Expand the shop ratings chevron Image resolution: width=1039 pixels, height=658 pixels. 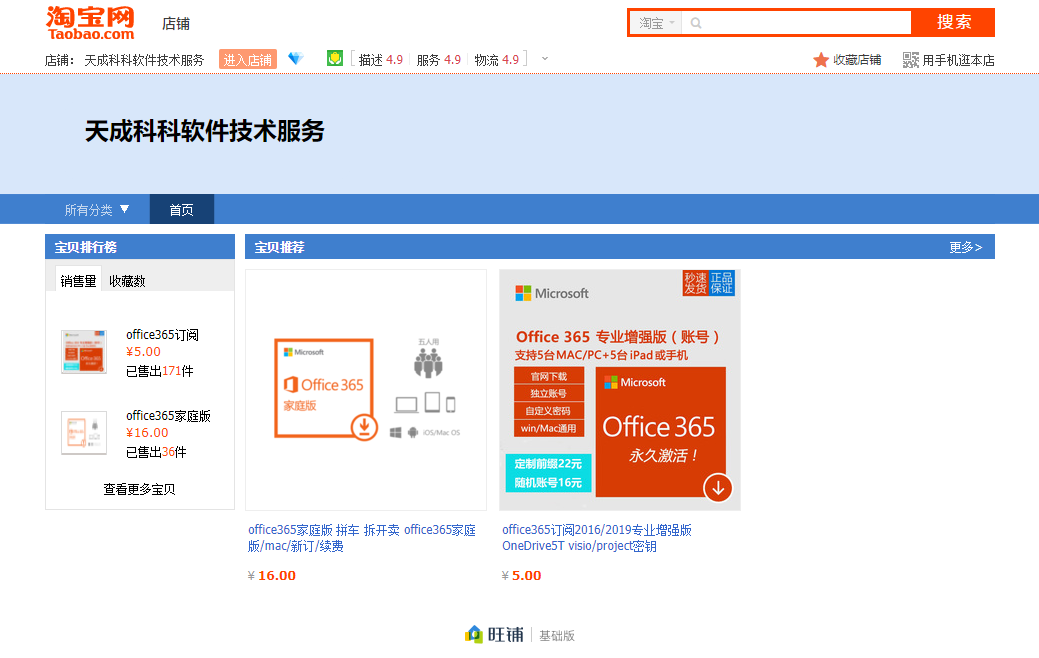point(545,59)
